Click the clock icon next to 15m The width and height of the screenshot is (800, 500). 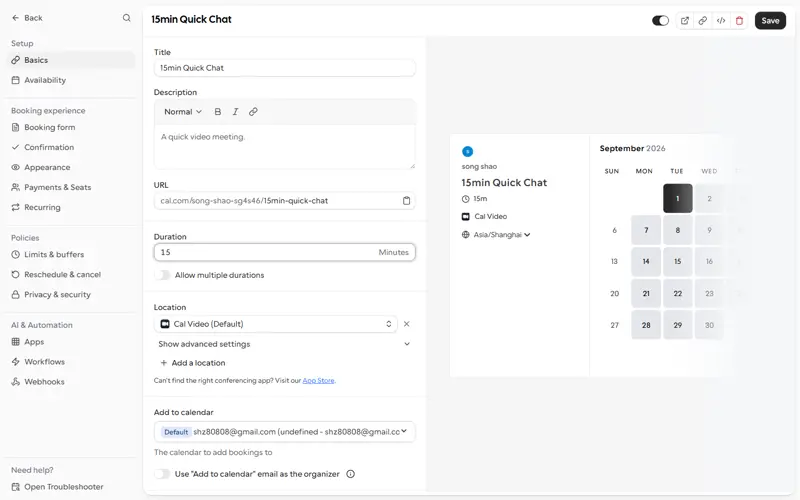465,199
